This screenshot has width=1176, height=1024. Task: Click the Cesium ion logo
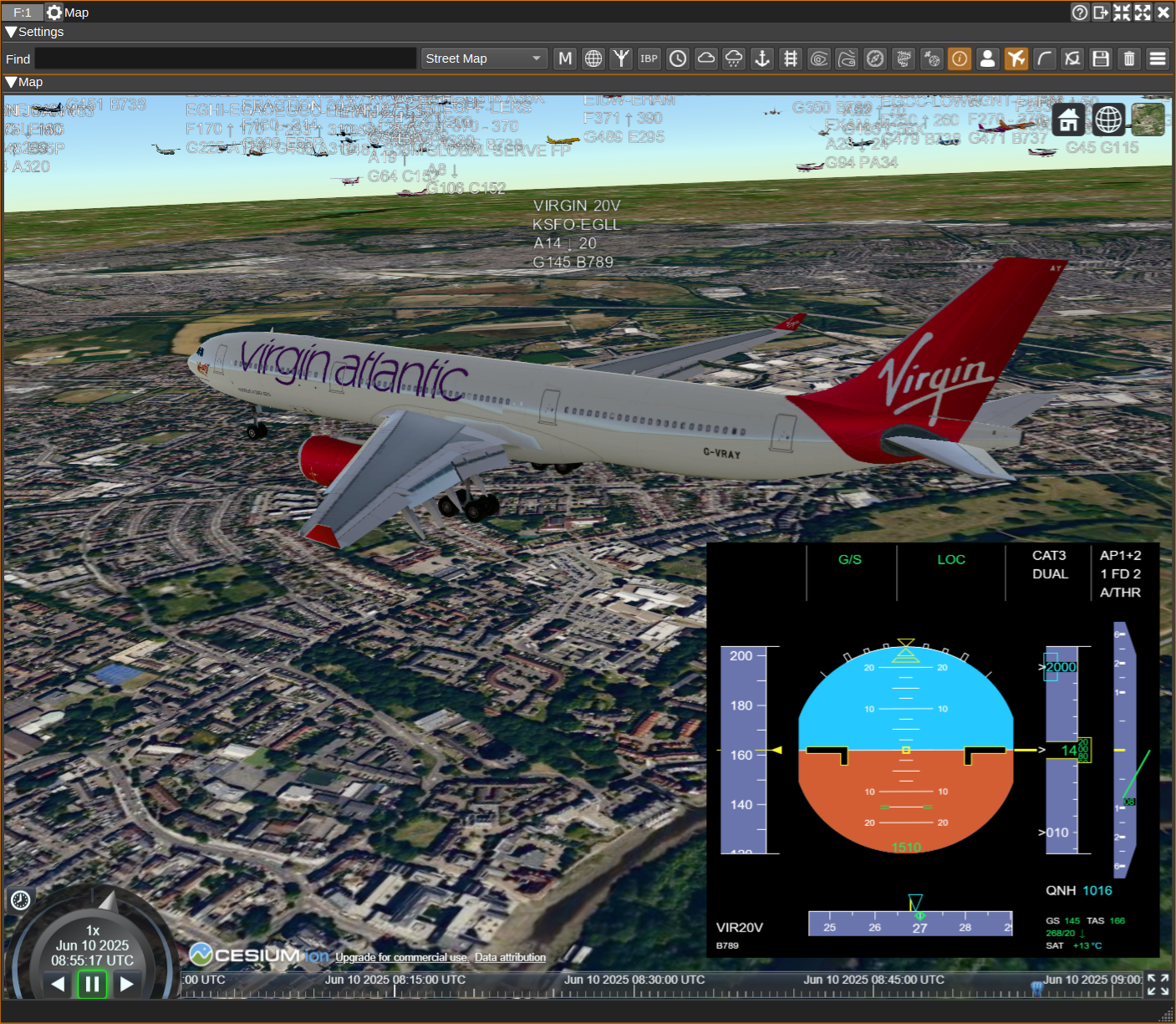(258, 955)
